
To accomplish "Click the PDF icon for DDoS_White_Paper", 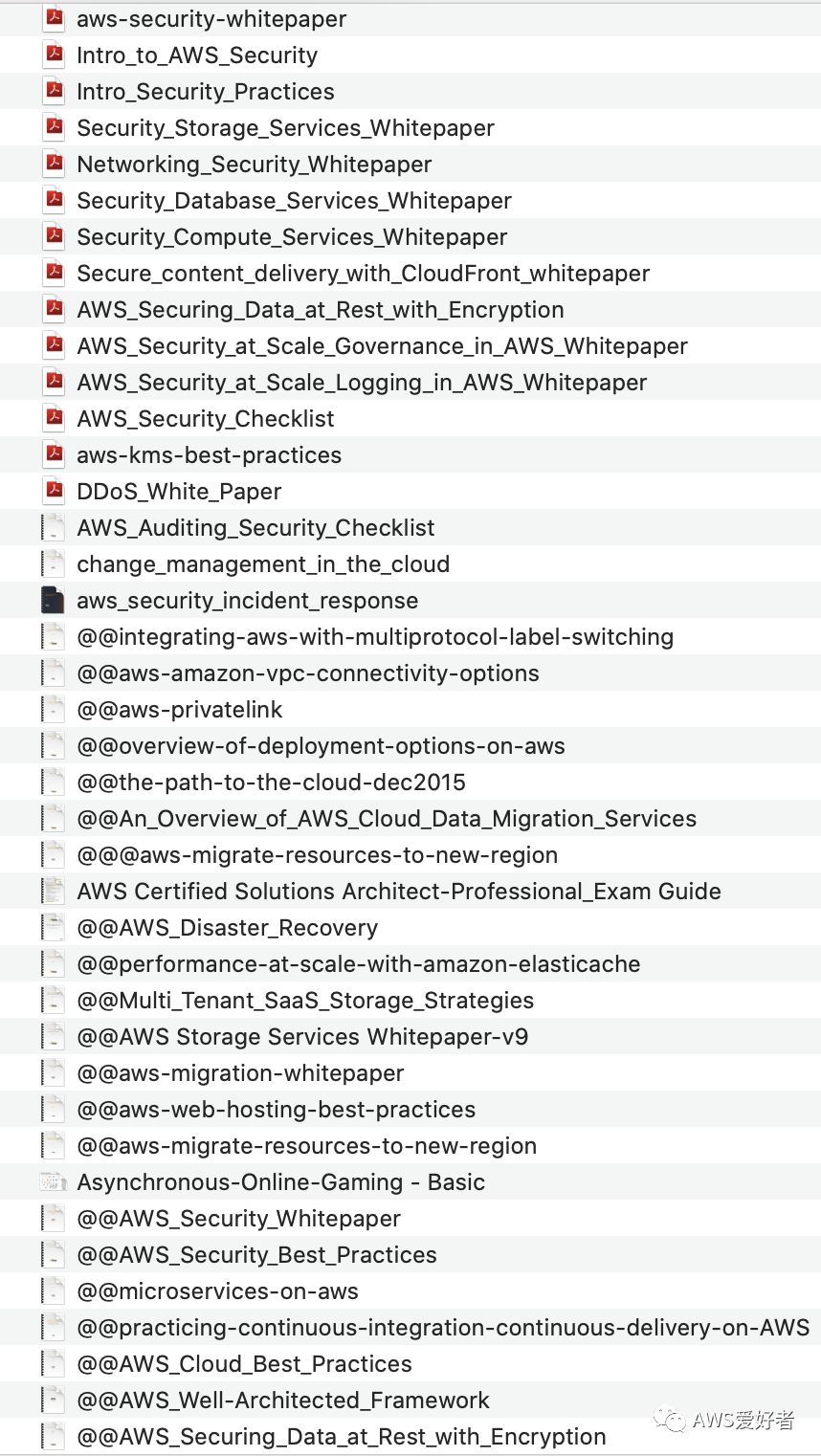I will pos(55,491).
